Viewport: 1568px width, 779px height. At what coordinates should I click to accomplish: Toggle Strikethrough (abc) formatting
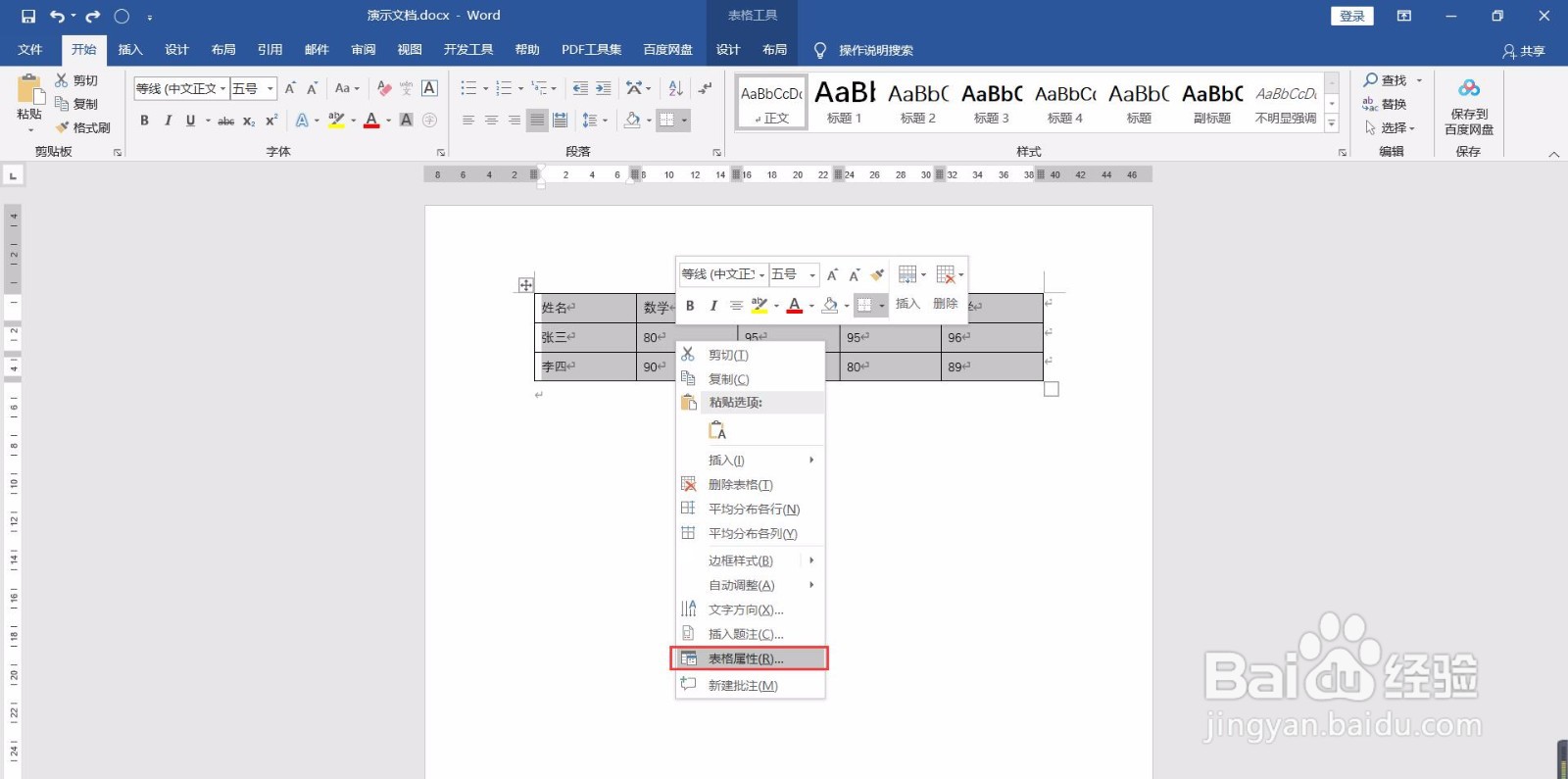[225, 121]
